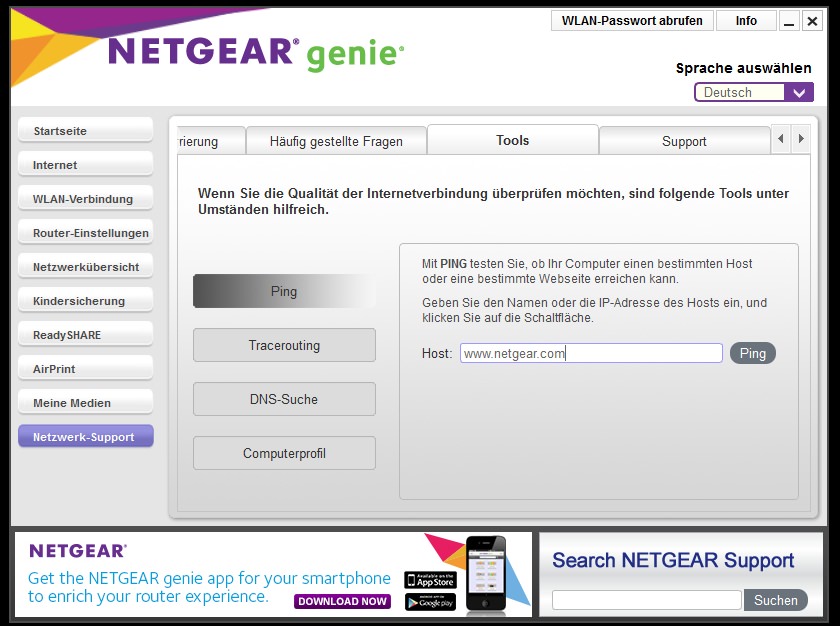Click the 'Get the NETGEAR genie app' banner text
840x626 pixels.
(x=209, y=587)
